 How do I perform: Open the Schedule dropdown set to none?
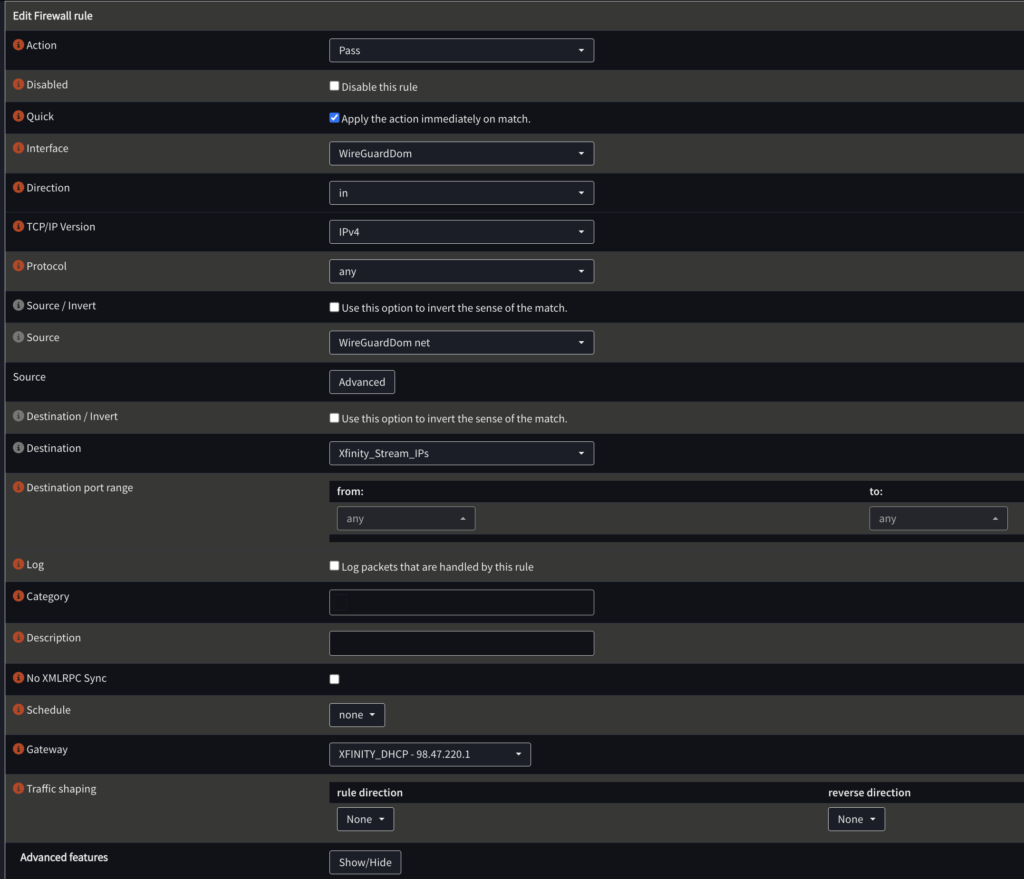coord(357,715)
